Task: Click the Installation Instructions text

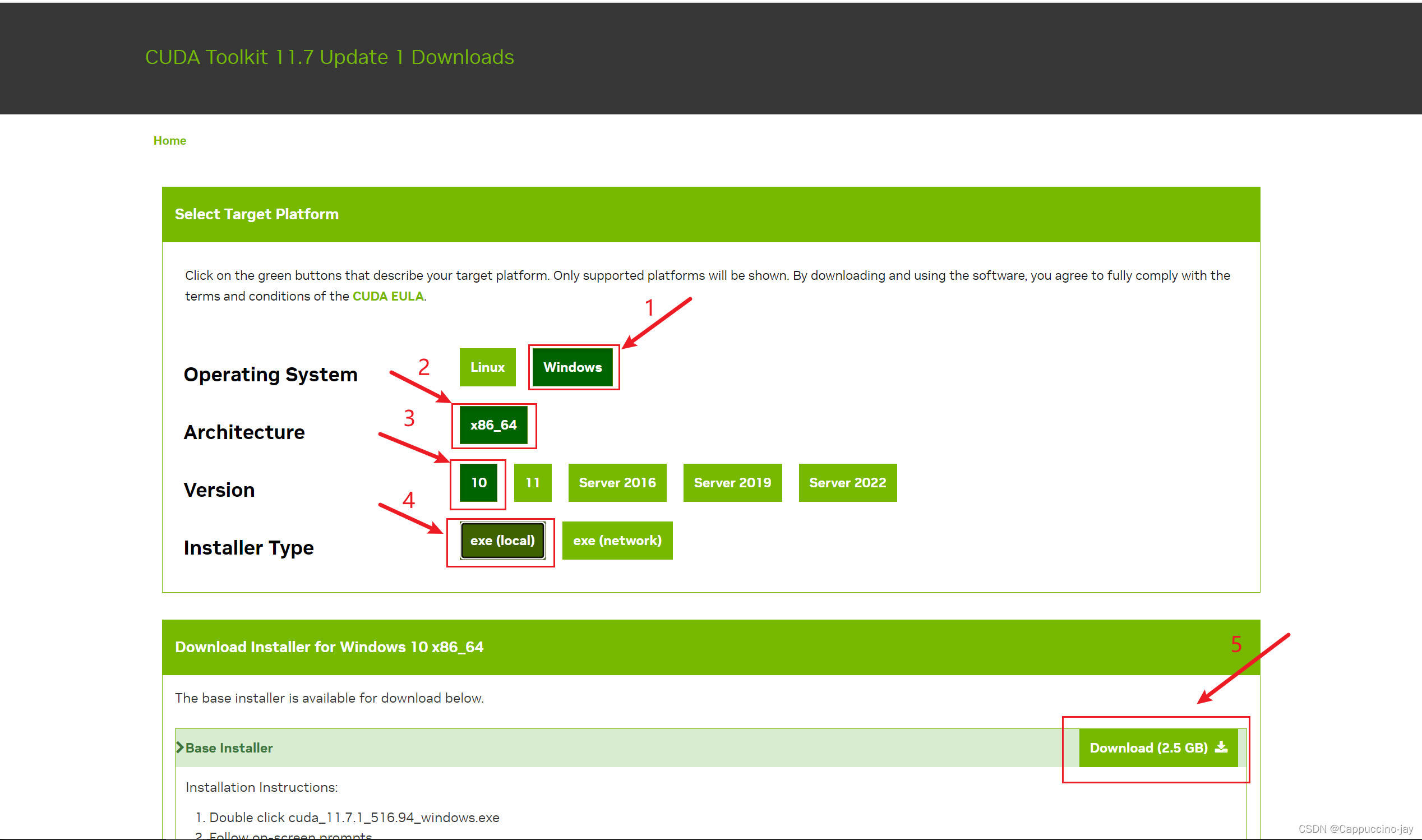Action: tap(261, 787)
